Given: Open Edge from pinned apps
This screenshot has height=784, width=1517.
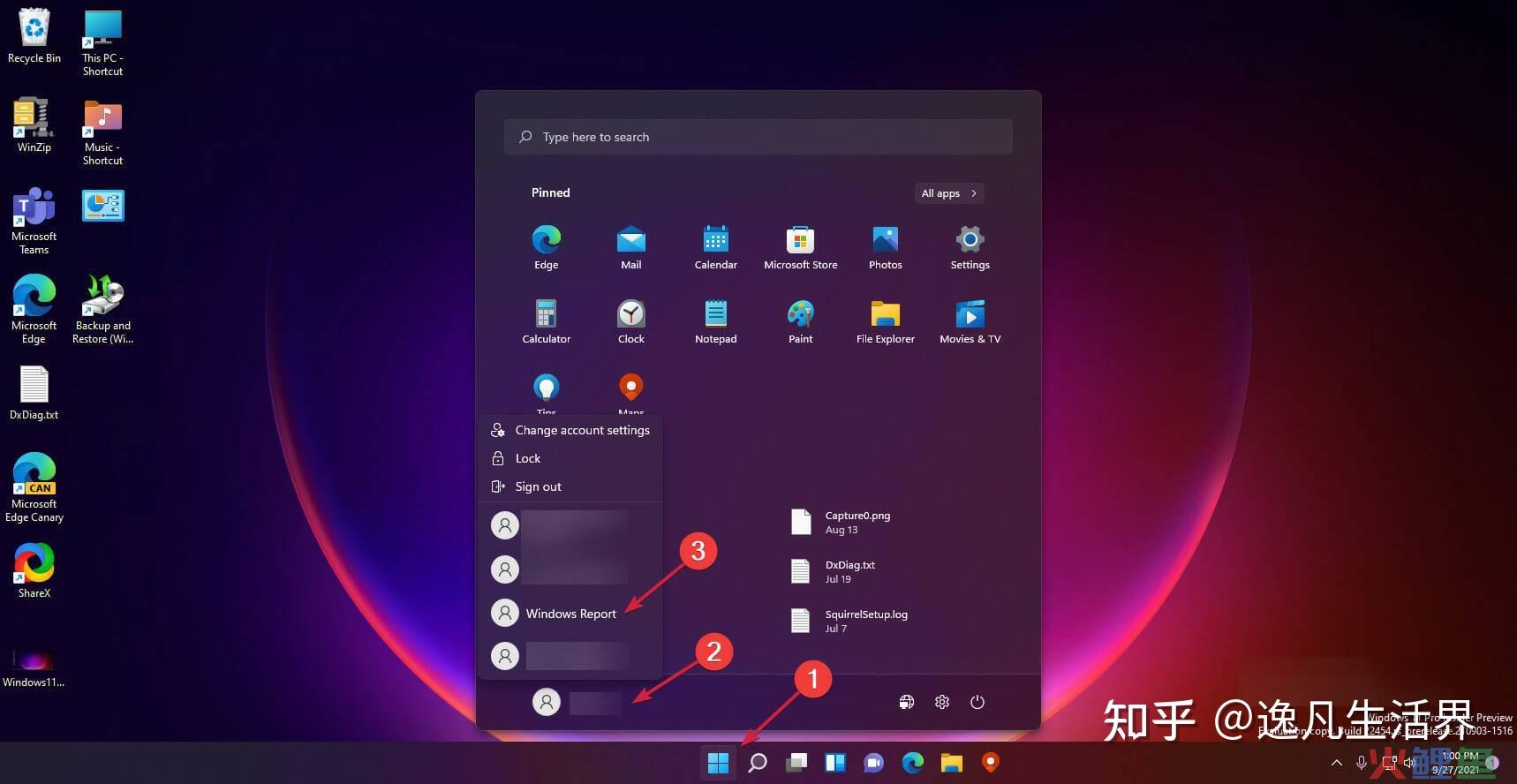Looking at the screenshot, I should coord(546,247).
